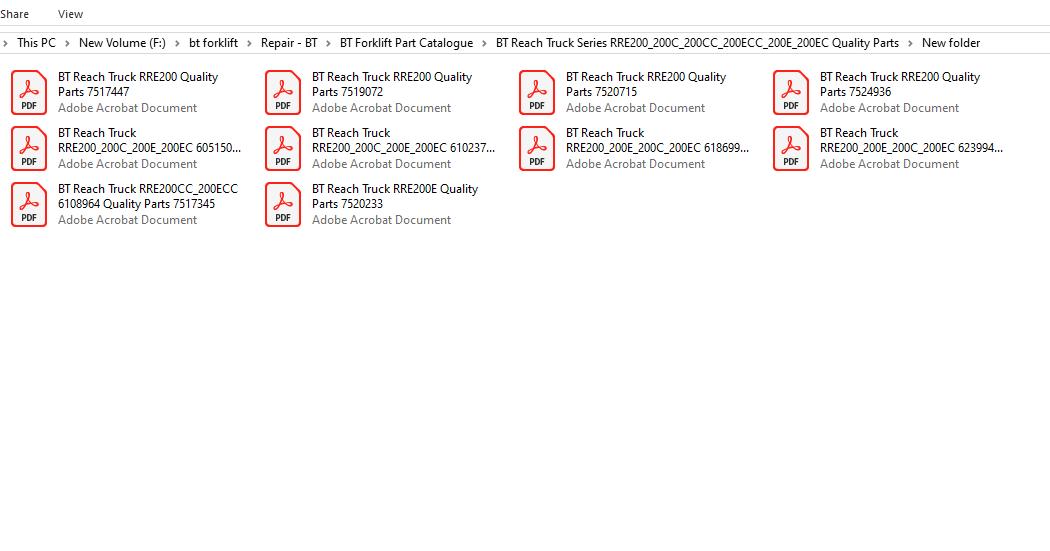Select file name 'BT Reach Truck RRE200E Quality Parts 7520233'
Image resolution: width=1050 pixels, height=551 pixels.
click(395, 196)
